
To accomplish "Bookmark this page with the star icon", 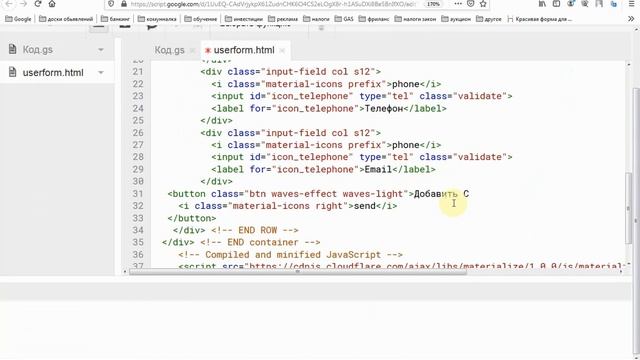I will tap(483, 4).
